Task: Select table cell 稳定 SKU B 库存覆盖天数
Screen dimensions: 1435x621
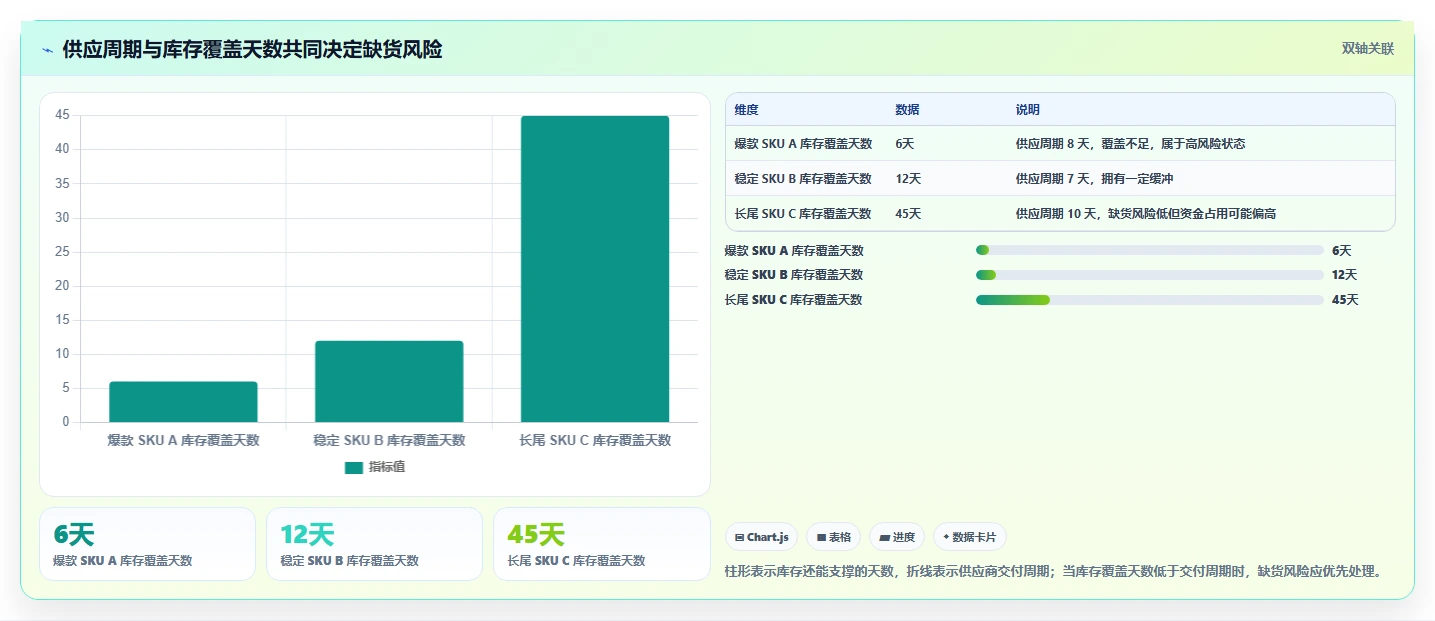Action: click(x=803, y=179)
